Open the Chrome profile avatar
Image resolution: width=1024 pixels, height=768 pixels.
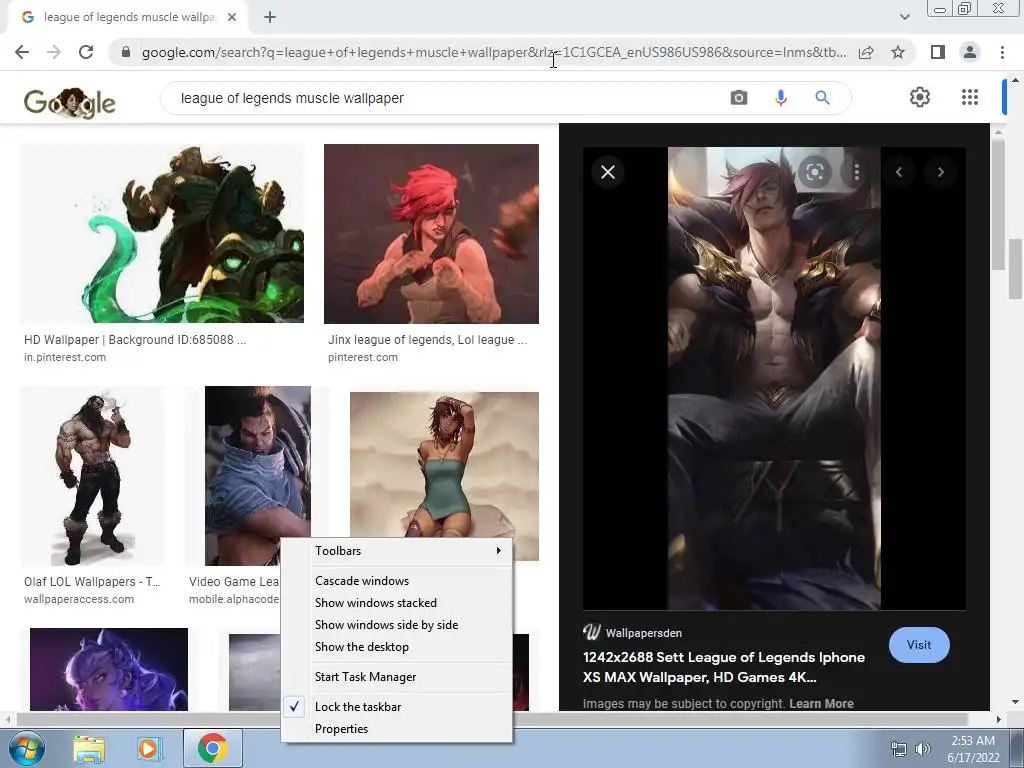click(970, 52)
